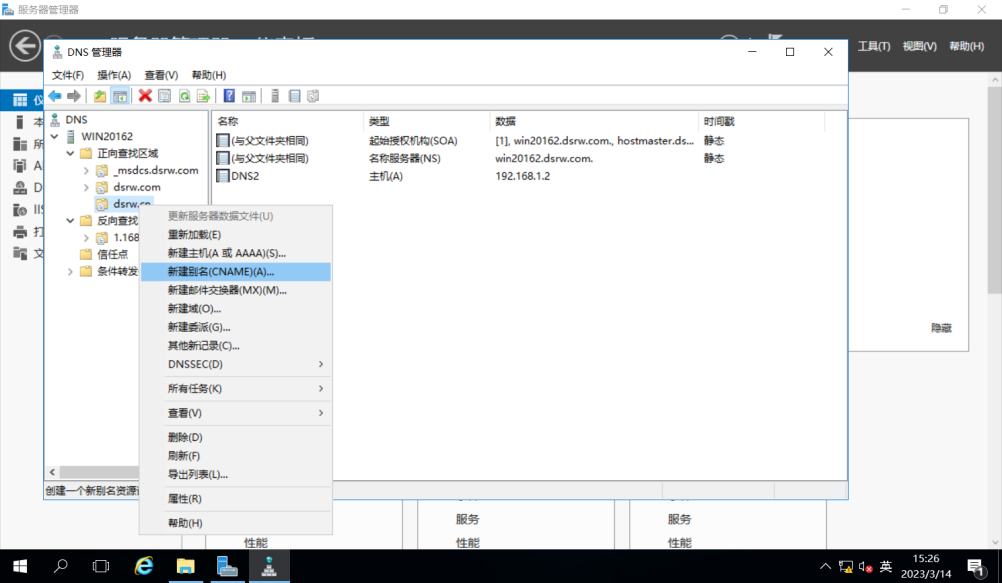
Task: Click the properties toolbar icon
Action: tap(164, 96)
